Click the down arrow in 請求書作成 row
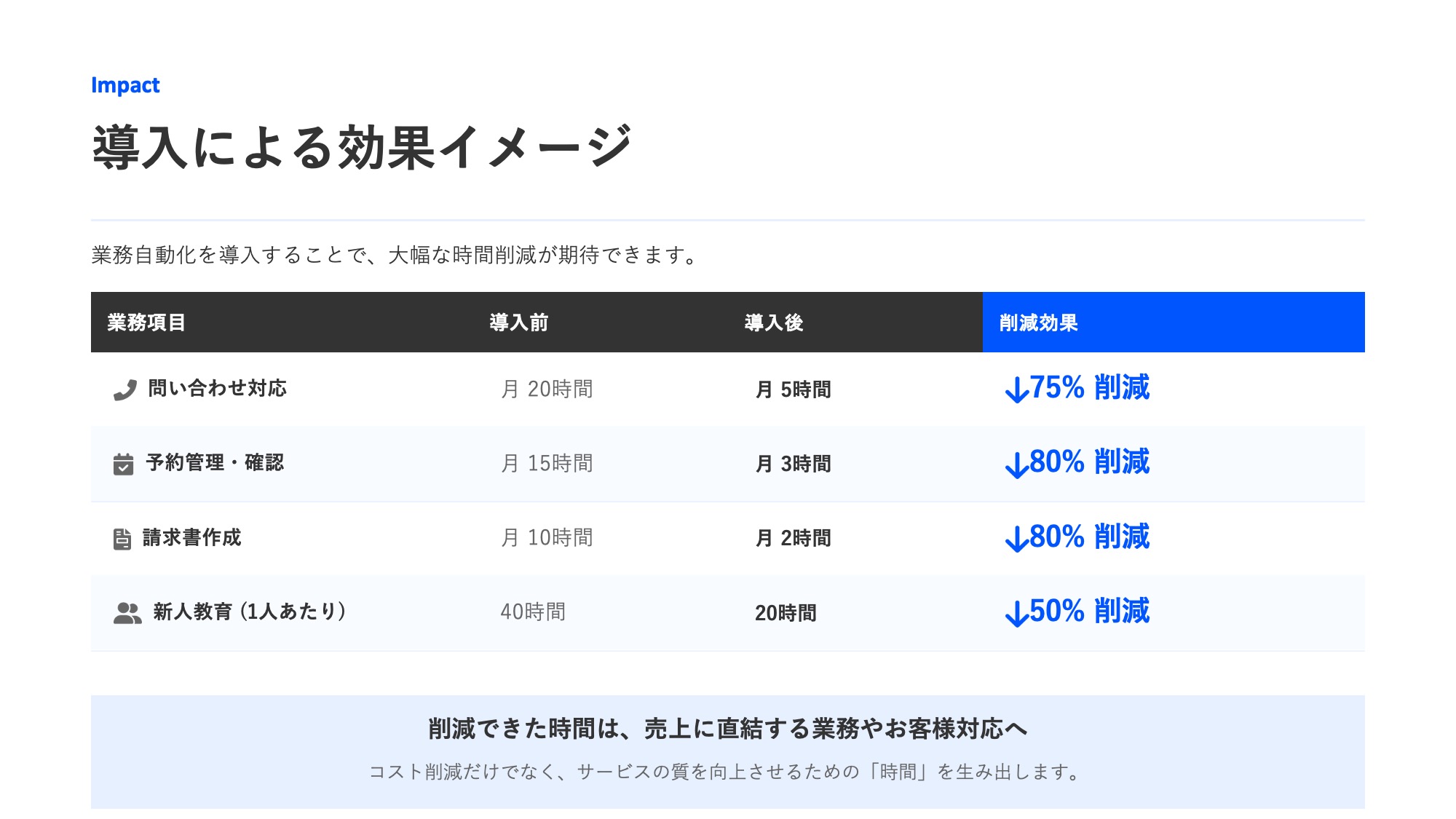Viewport: 1456px width, 819px height. point(1016,539)
